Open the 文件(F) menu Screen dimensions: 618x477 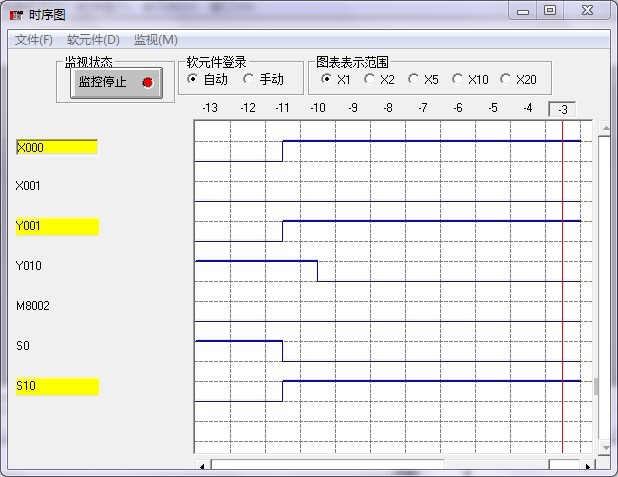(x=34, y=40)
